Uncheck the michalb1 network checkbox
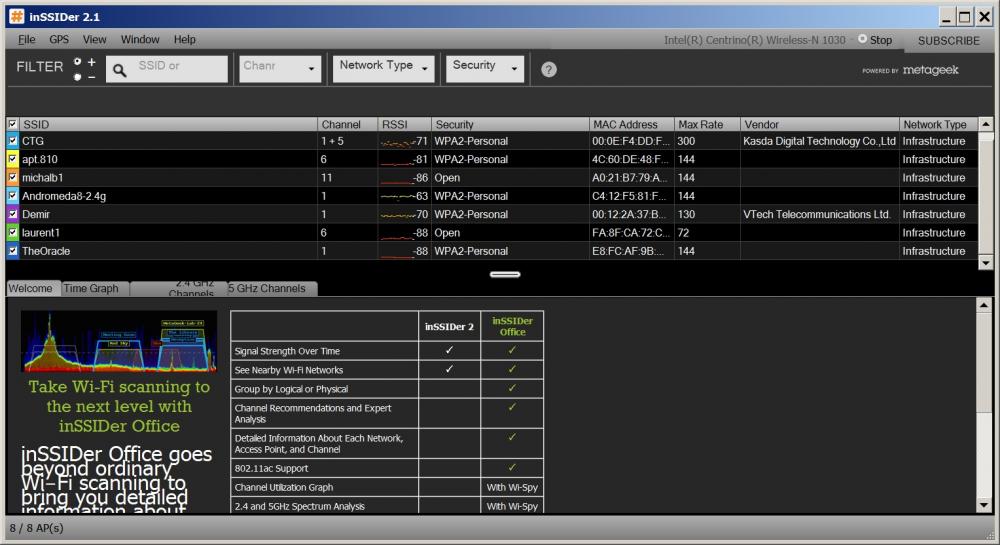This screenshot has height=545, width=1000. (x=13, y=177)
